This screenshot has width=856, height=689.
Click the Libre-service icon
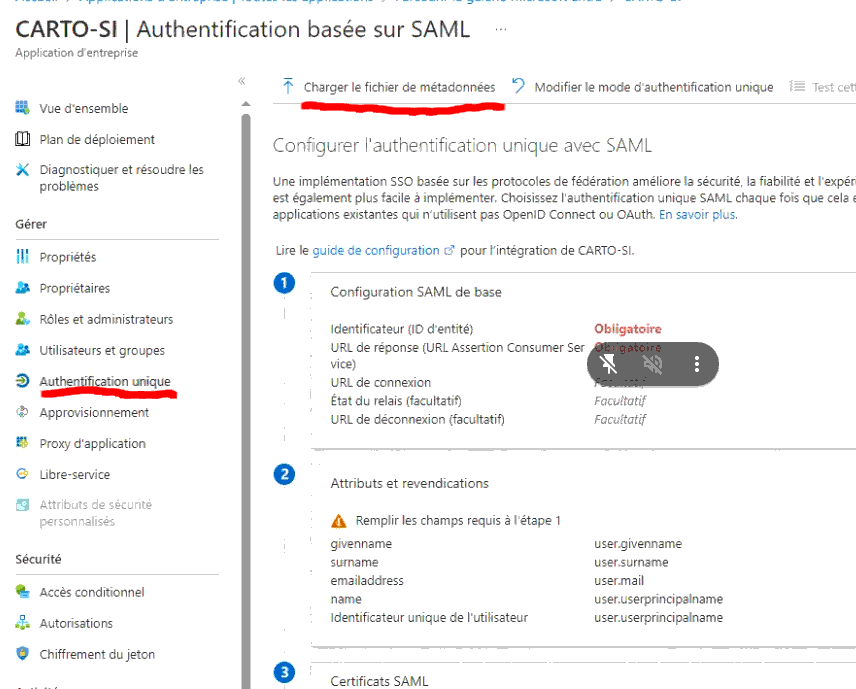[22, 473]
